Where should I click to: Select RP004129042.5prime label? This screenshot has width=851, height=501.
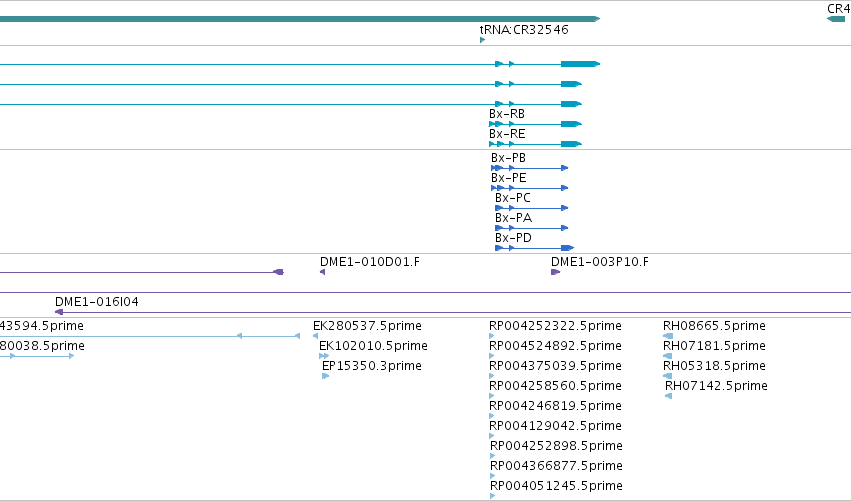(x=555, y=426)
